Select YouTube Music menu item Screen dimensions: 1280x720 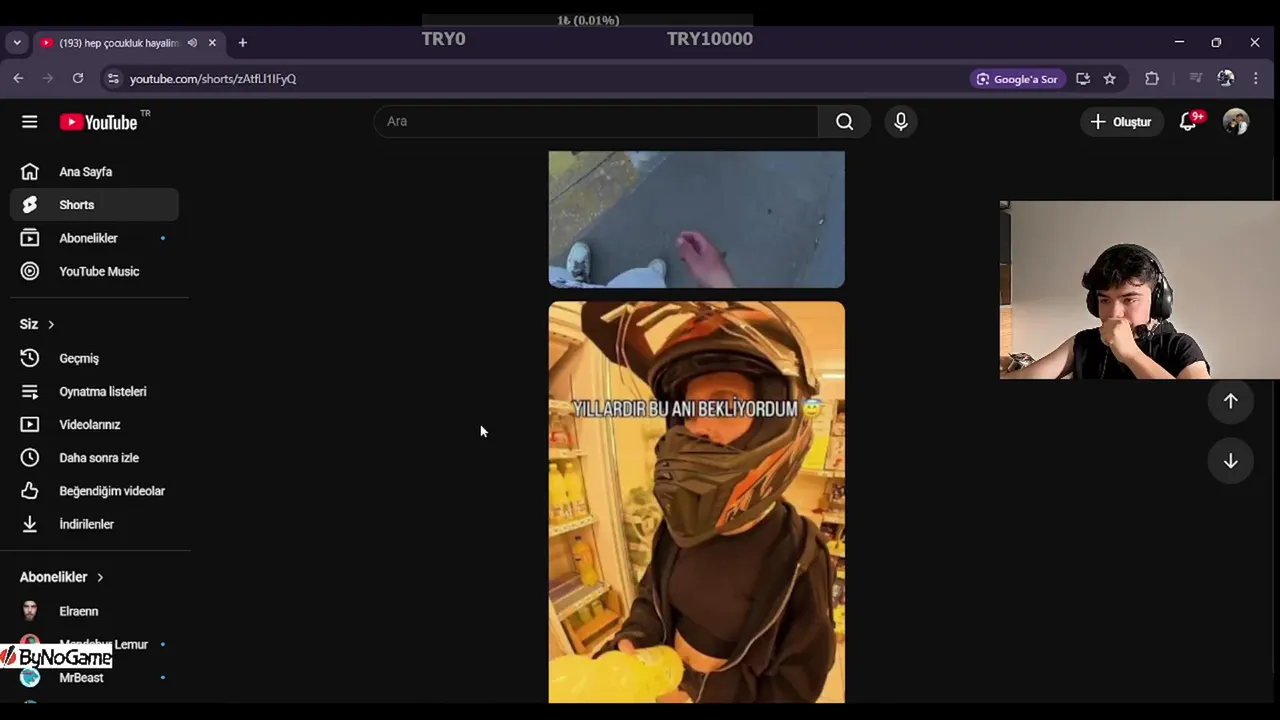click(x=95, y=271)
